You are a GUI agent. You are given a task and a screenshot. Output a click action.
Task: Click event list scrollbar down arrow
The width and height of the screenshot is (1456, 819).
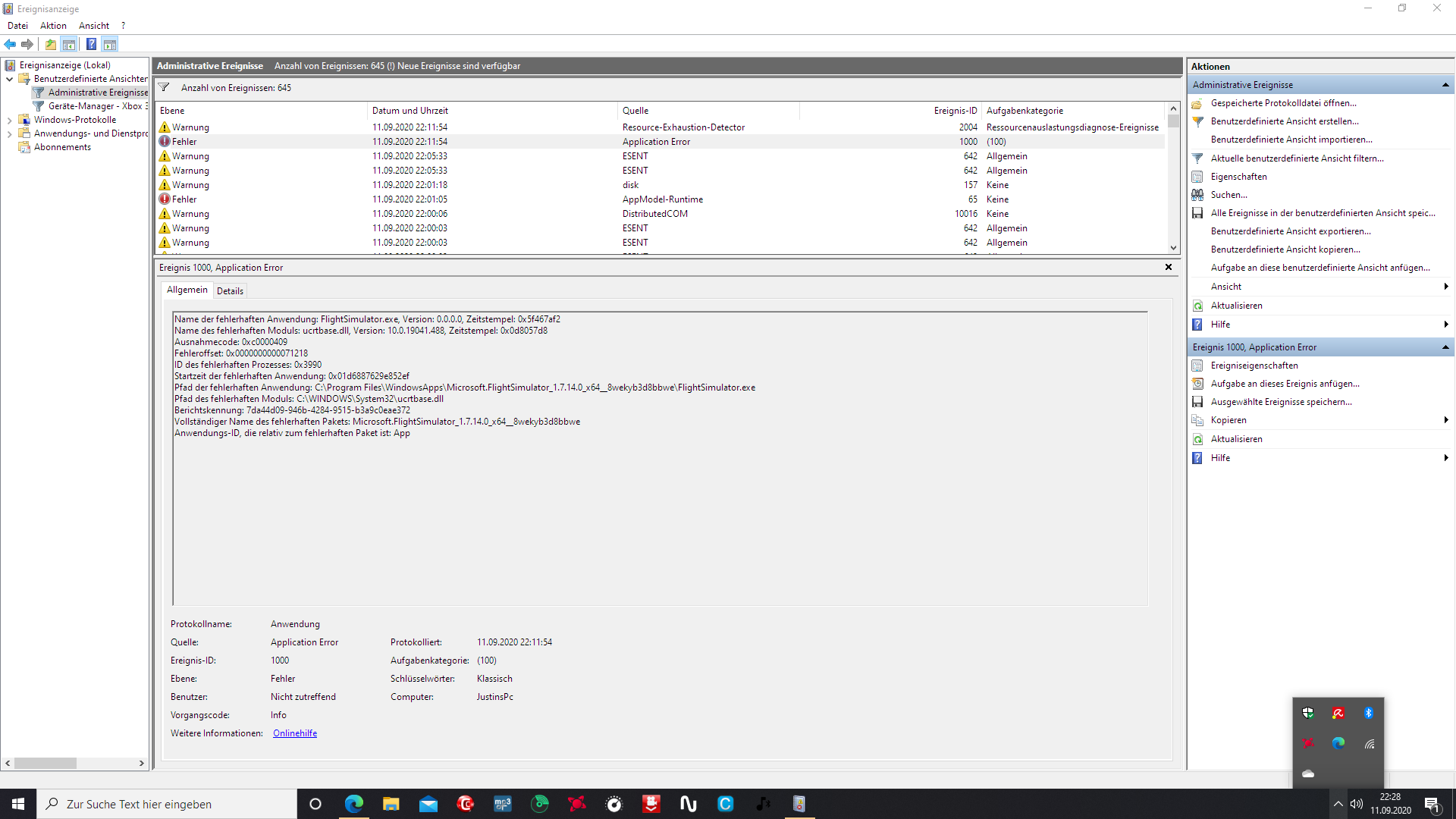tap(1173, 247)
